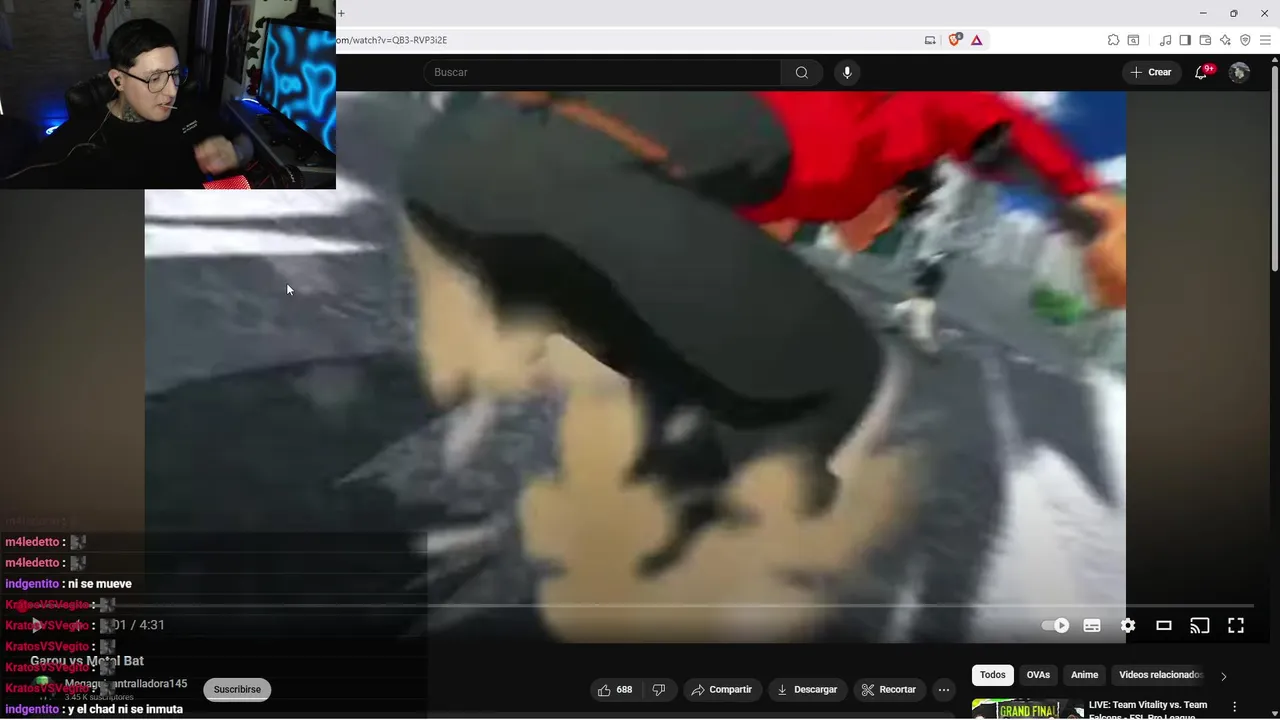Image resolution: width=1280 pixels, height=720 pixels.
Task: Click the Descargar button
Action: pos(807,690)
